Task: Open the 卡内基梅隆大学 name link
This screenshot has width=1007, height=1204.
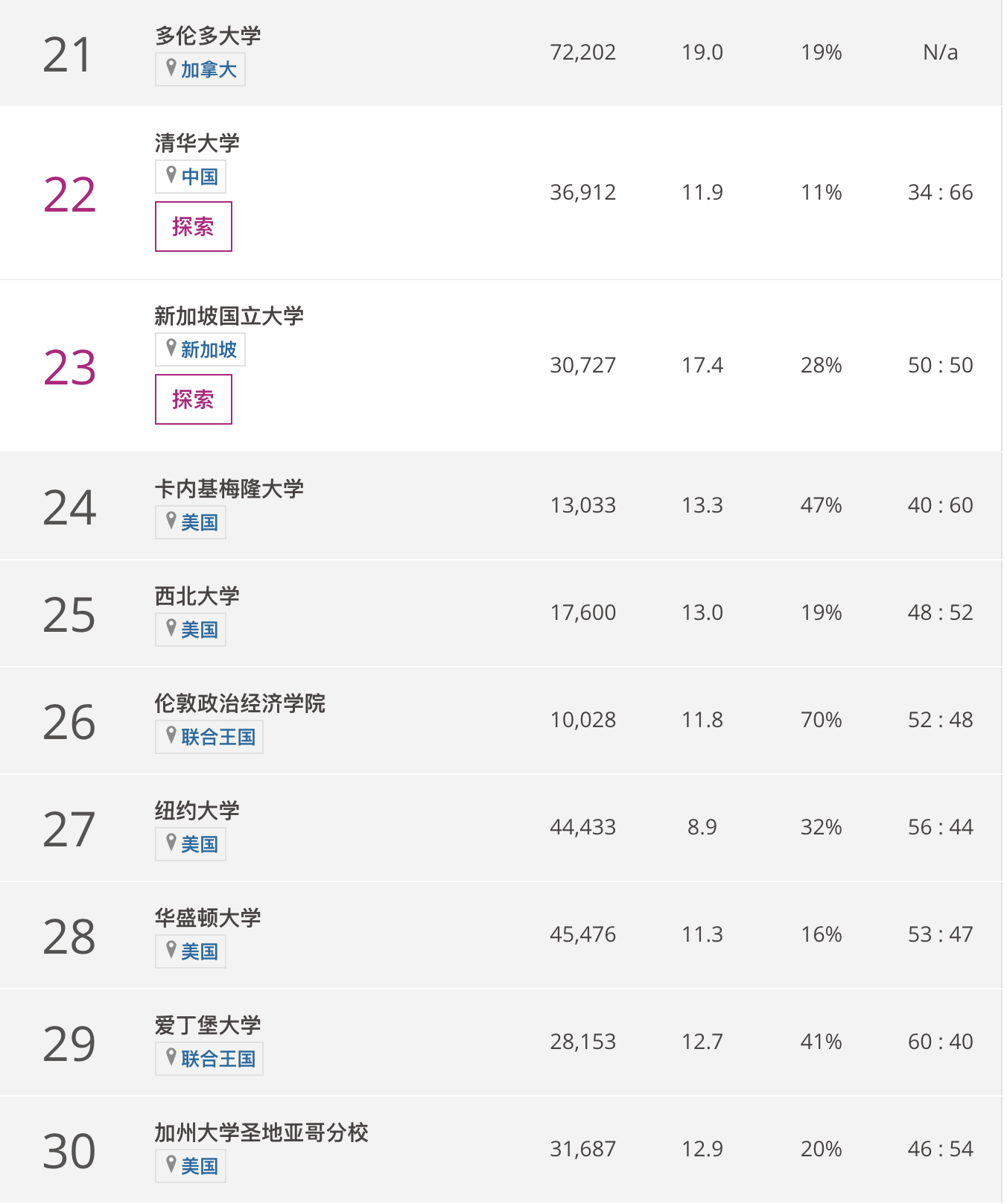Action: [229, 488]
